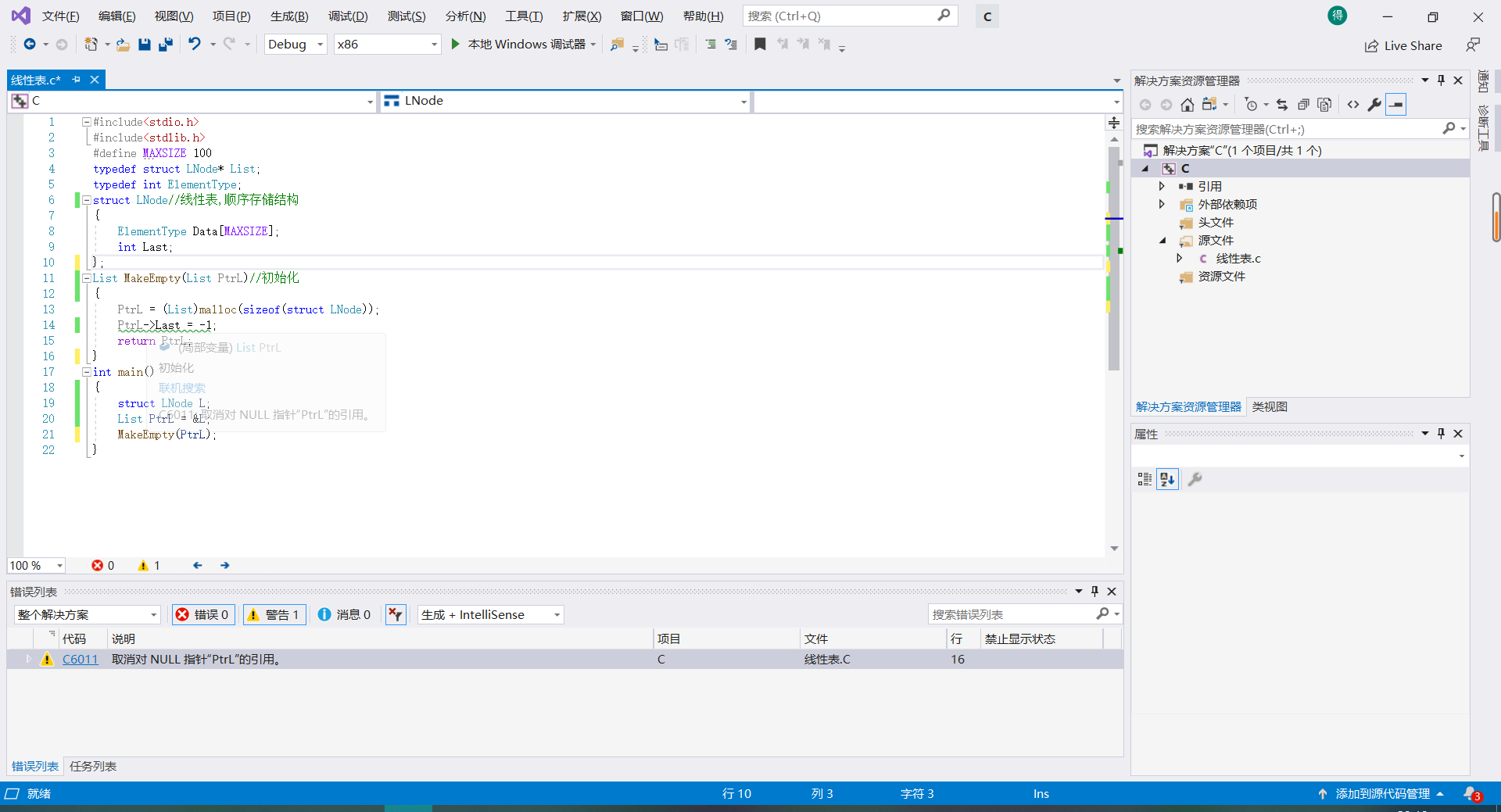This screenshot has height=812, width=1501.
Task: Open the C6011 warning code link
Action: [81, 660]
